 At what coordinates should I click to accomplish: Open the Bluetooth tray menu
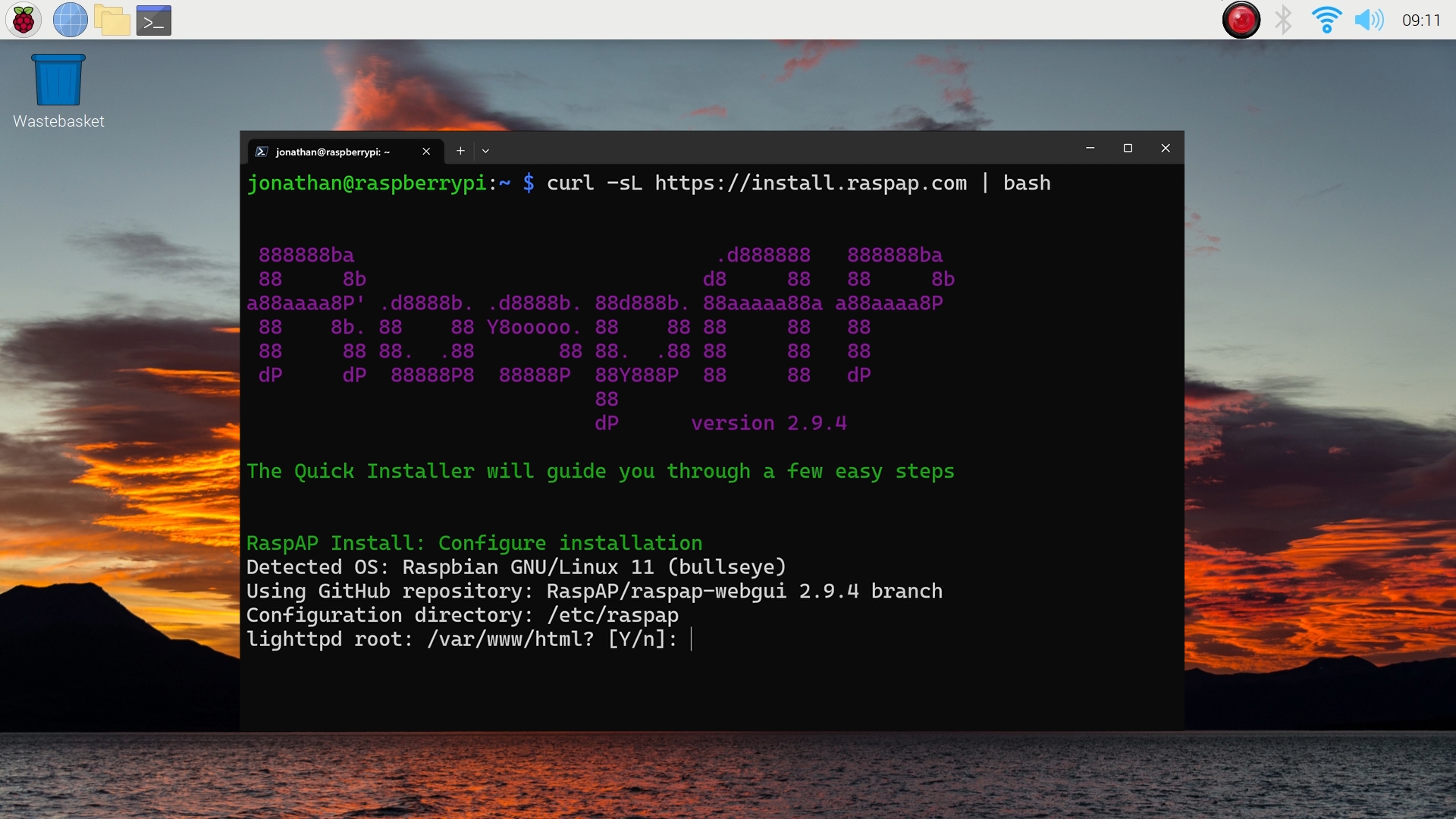[1283, 20]
